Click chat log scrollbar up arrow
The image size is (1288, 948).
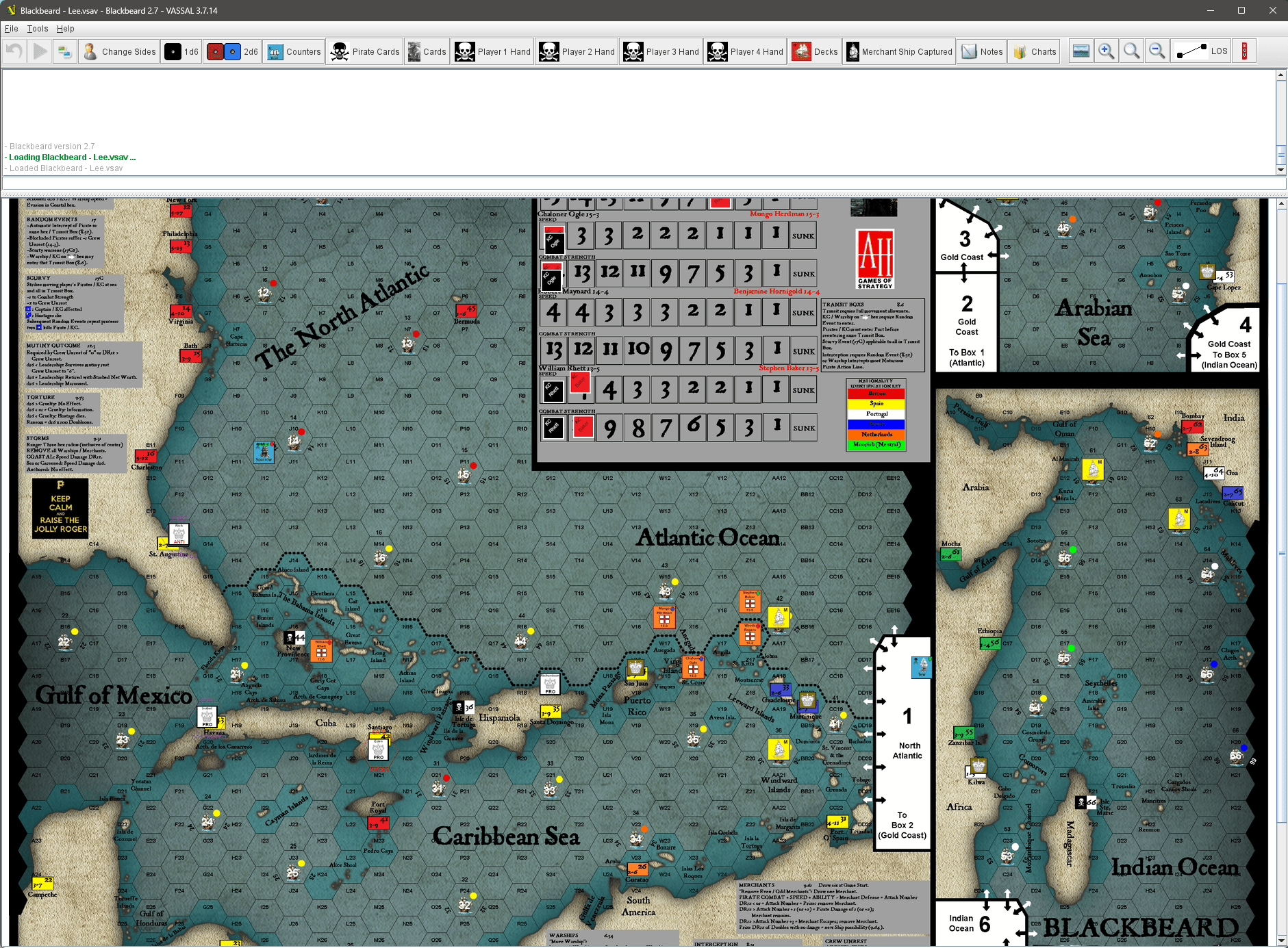tap(1280, 75)
